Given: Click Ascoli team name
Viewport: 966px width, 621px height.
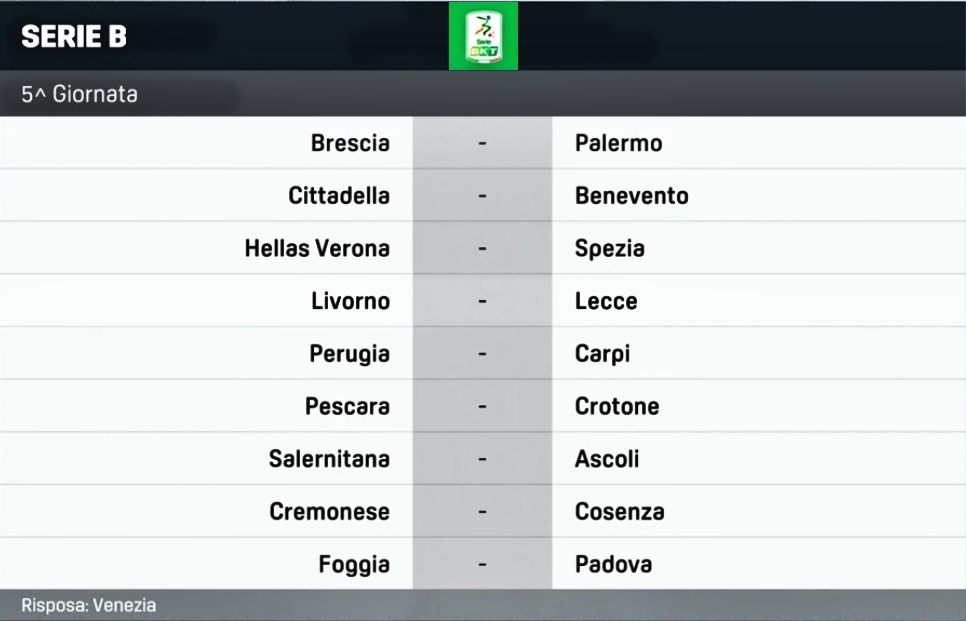Looking at the screenshot, I should coord(607,459).
